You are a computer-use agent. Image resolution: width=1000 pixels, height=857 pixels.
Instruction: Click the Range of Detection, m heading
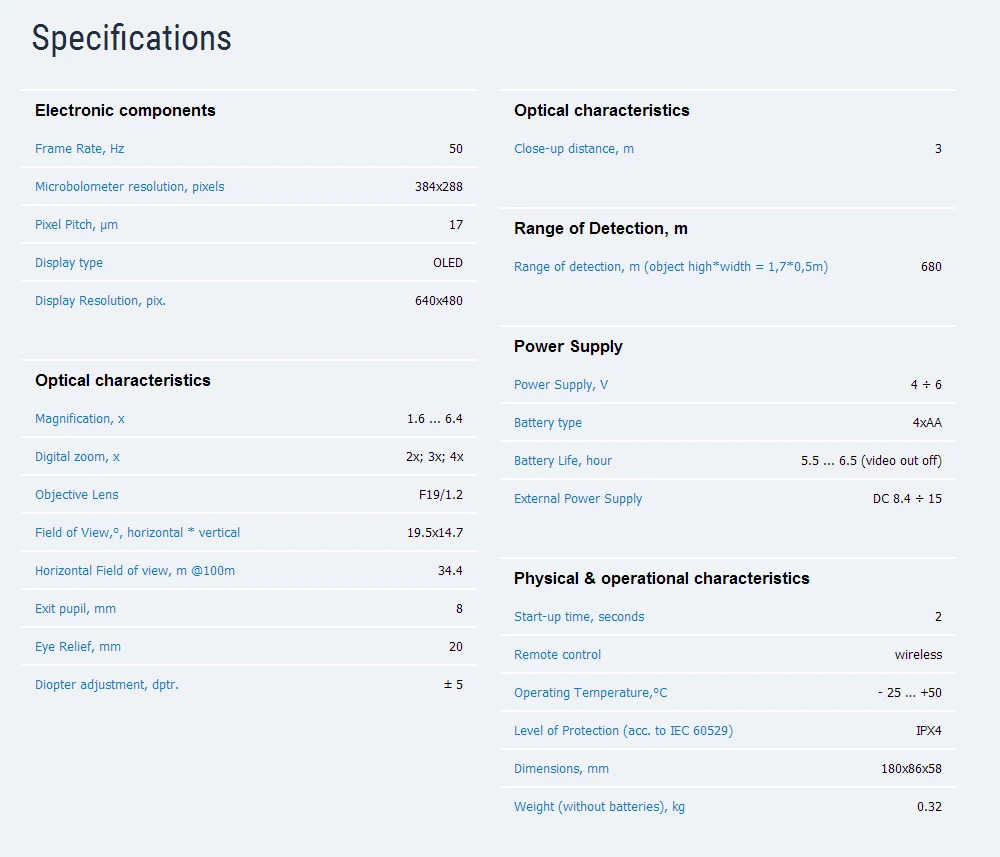(x=601, y=228)
